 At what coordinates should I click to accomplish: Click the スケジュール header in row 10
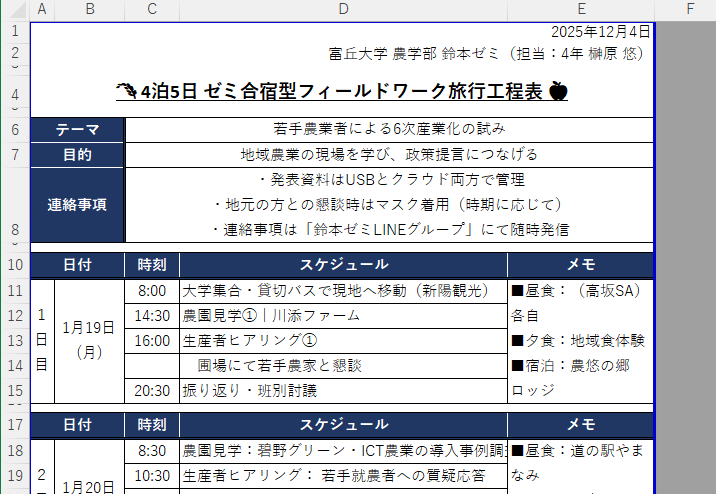click(x=343, y=265)
